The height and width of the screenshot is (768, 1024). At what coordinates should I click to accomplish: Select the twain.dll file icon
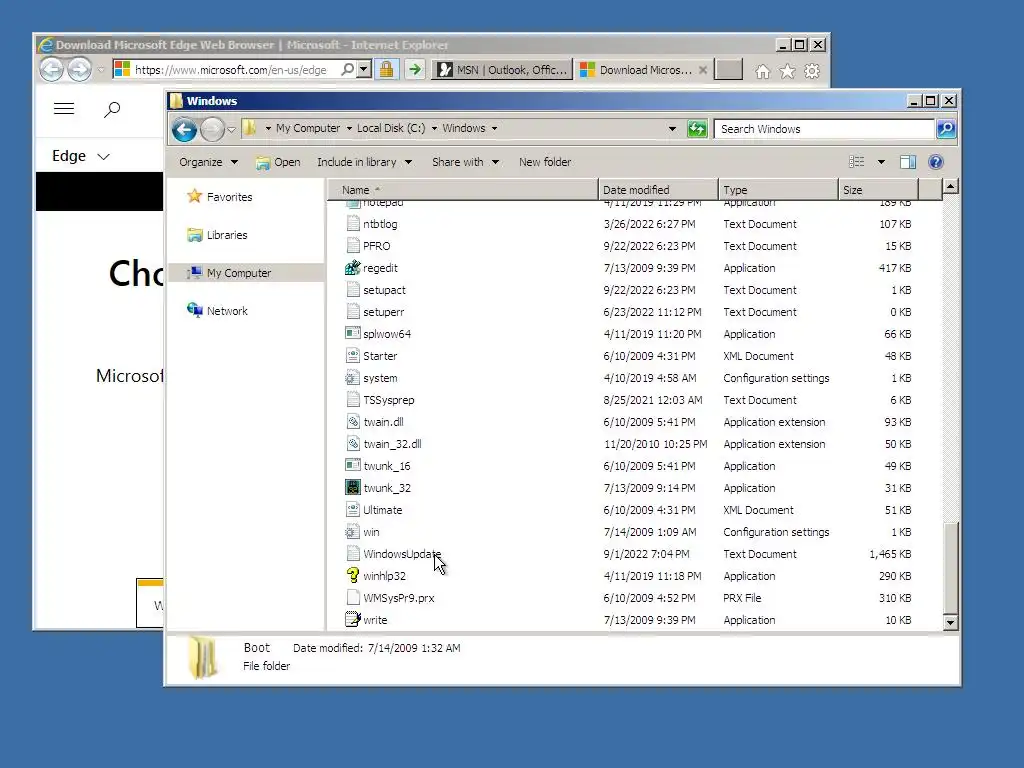pyautogui.click(x=353, y=421)
